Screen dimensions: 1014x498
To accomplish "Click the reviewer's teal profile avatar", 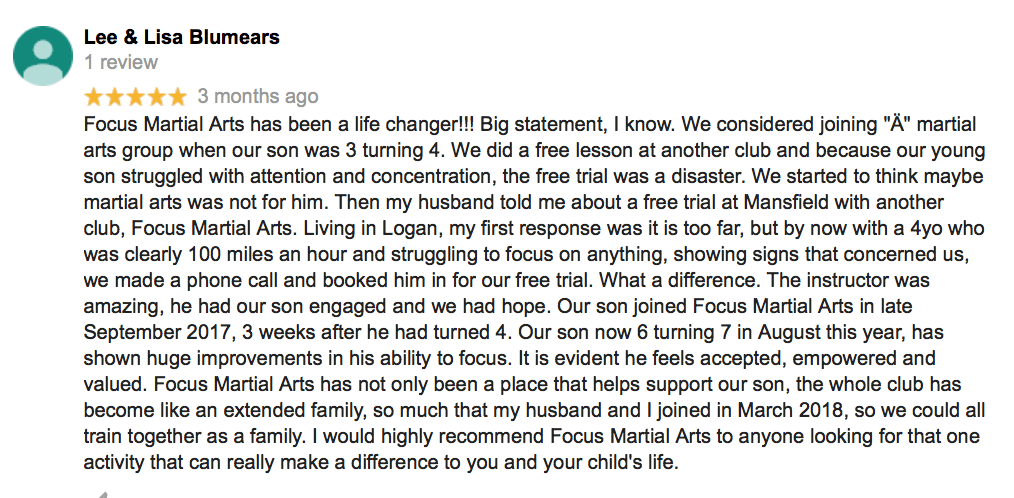I will coord(42,54).
